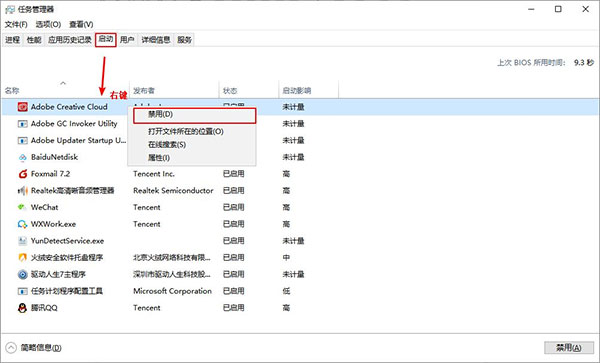This screenshot has width=600, height=363.
Task: Click 已启用 status in WeChat row
Action: (233, 207)
